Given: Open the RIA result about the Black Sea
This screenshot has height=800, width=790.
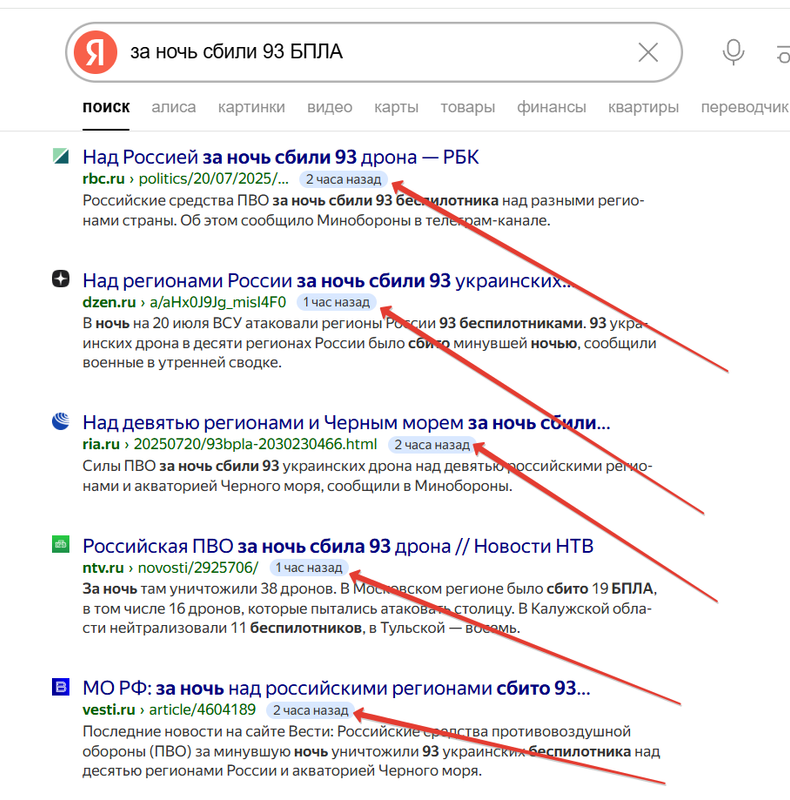Looking at the screenshot, I should tap(347, 423).
